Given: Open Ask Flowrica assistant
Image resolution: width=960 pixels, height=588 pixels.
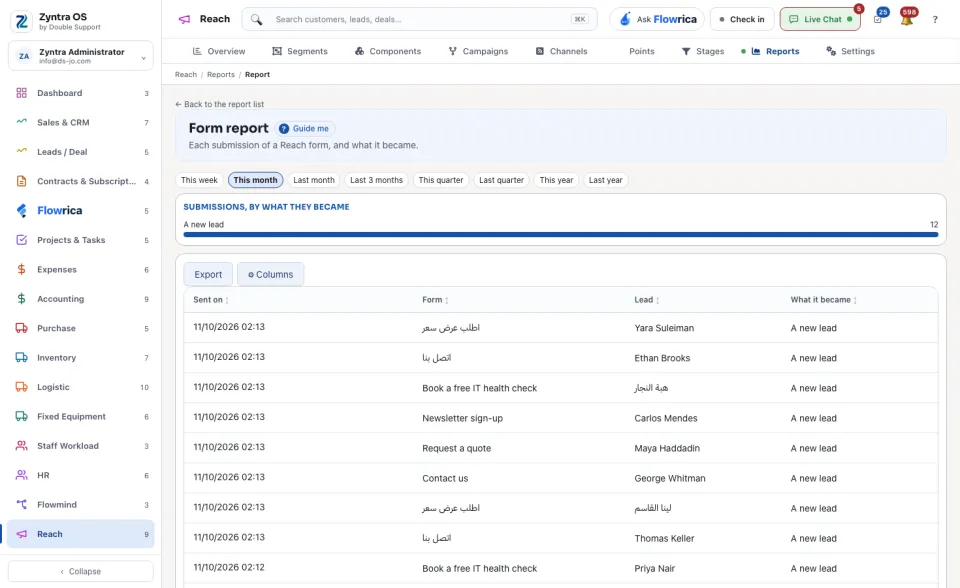Looking at the screenshot, I should [x=657, y=19].
